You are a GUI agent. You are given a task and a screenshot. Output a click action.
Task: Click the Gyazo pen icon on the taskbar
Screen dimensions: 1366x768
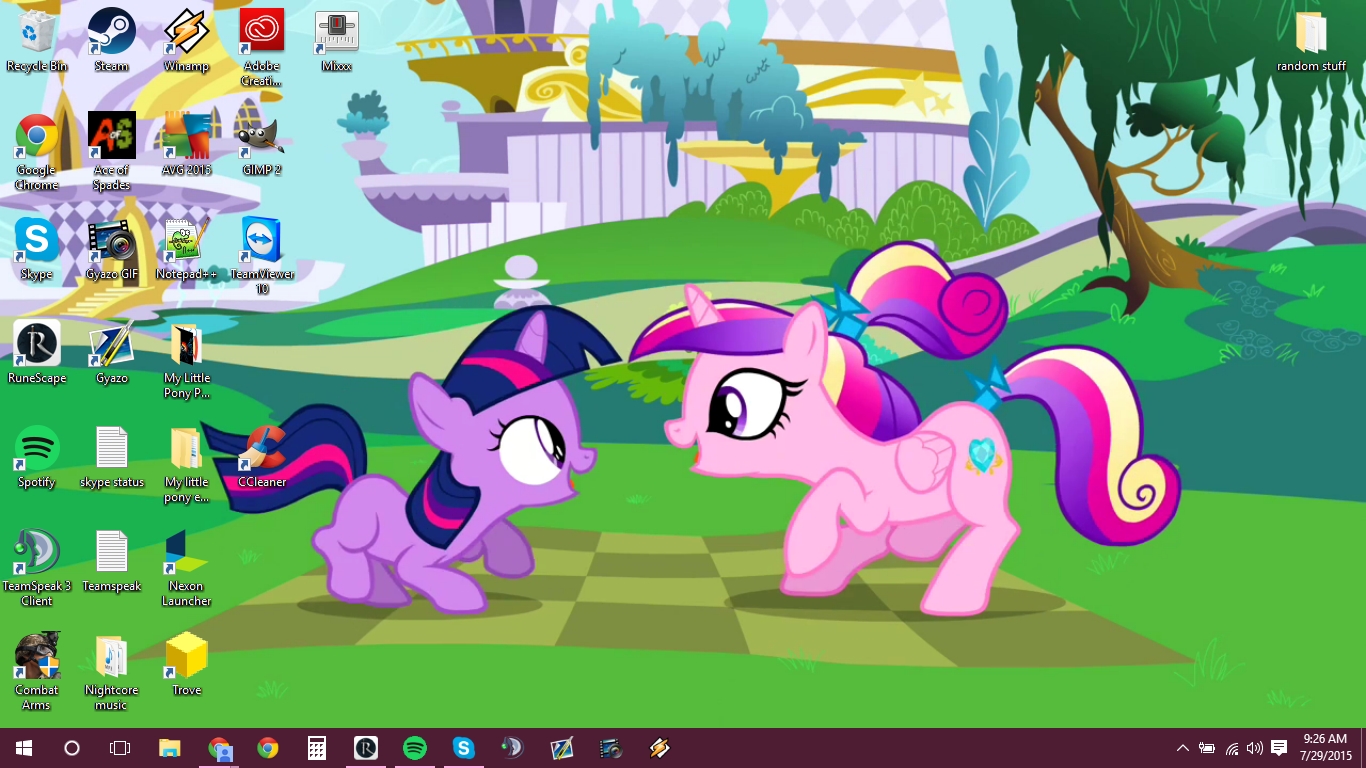pos(562,748)
